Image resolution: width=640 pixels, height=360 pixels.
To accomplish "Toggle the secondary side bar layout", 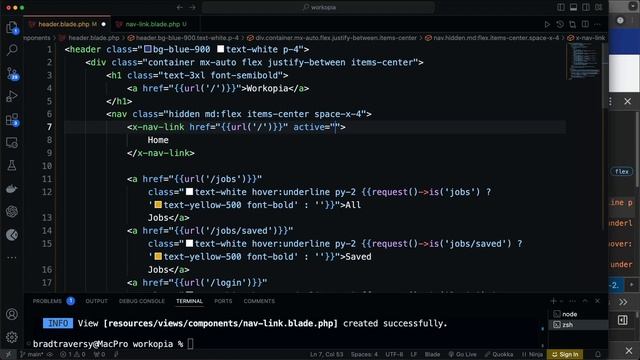I will tap(586, 7).
